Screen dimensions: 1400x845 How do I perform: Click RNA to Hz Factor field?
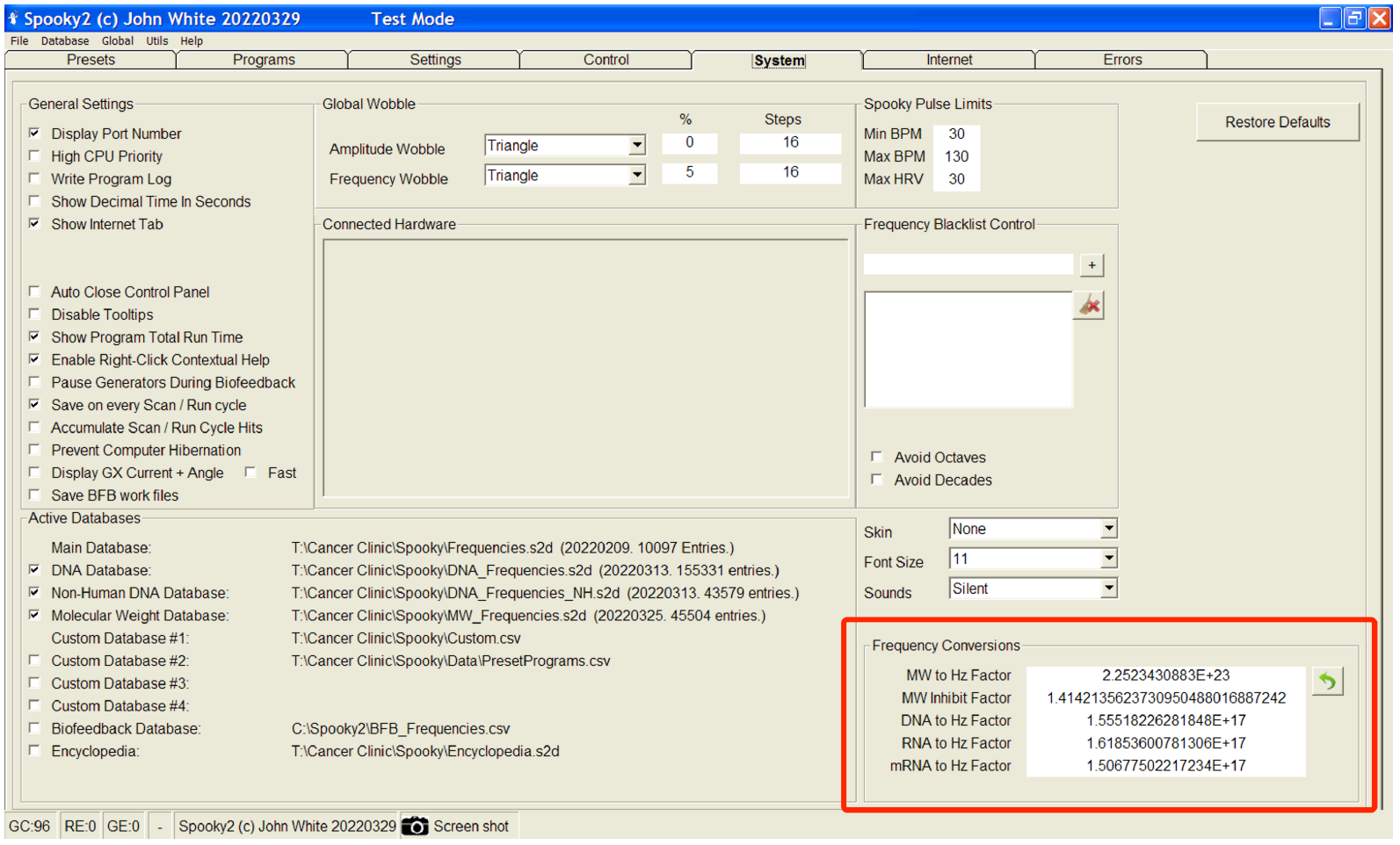(x=1166, y=743)
